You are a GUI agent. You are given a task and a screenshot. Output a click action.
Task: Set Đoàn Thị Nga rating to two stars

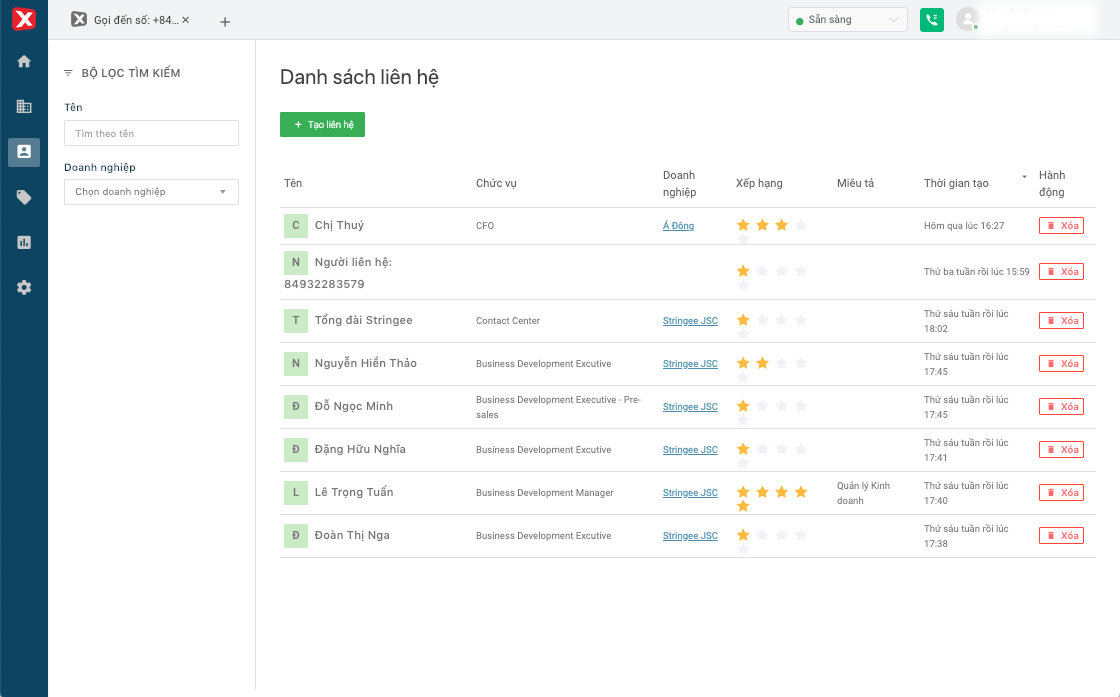762,535
